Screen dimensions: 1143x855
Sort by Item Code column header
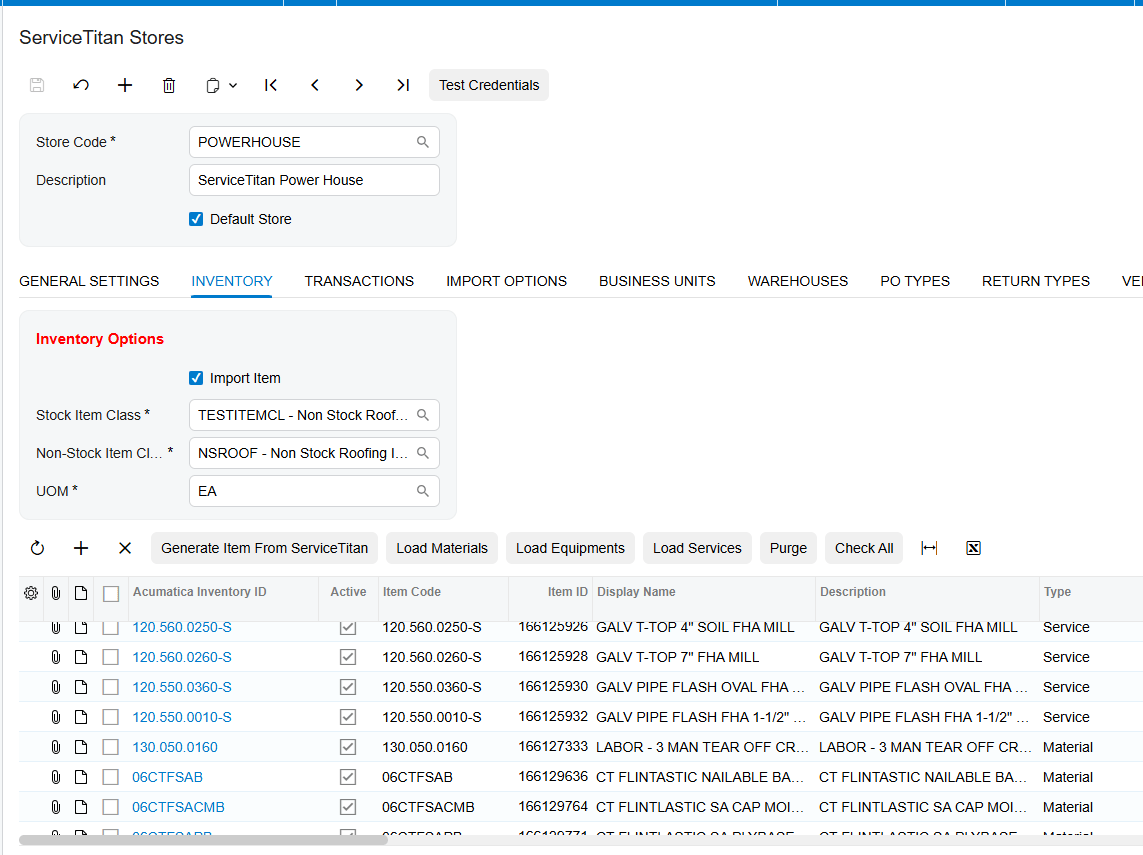[x=412, y=592]
